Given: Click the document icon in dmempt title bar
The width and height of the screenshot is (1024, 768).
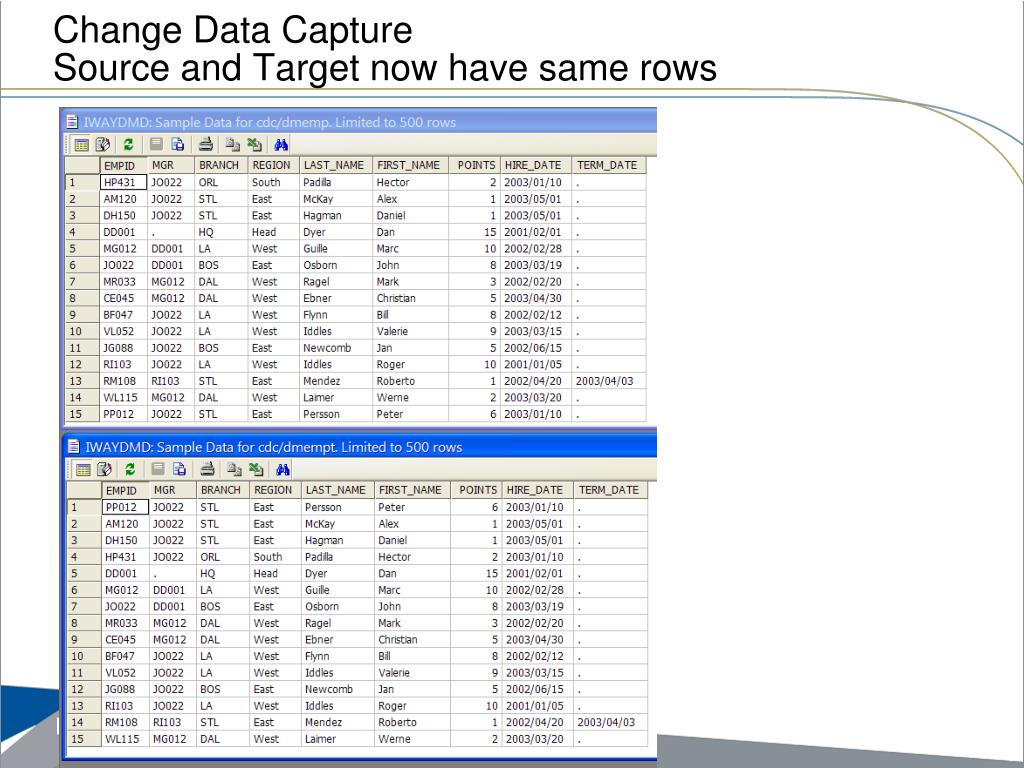Looking at the screenshot, I should [74, 447].
